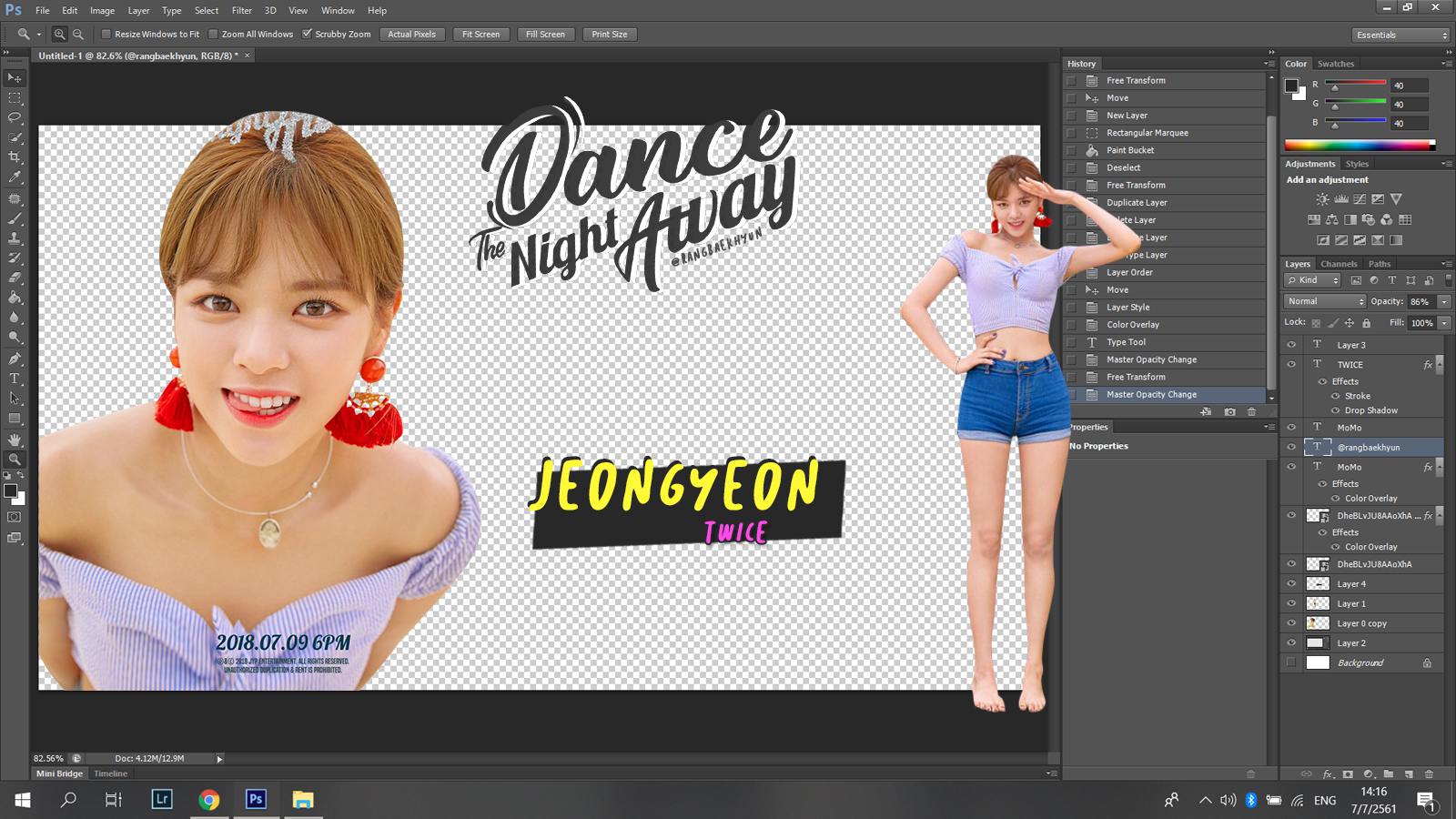This screenshot has width=1456, height=819.
Task: Add a Color Balance adjustment
Action: (x=1331, y=219)
